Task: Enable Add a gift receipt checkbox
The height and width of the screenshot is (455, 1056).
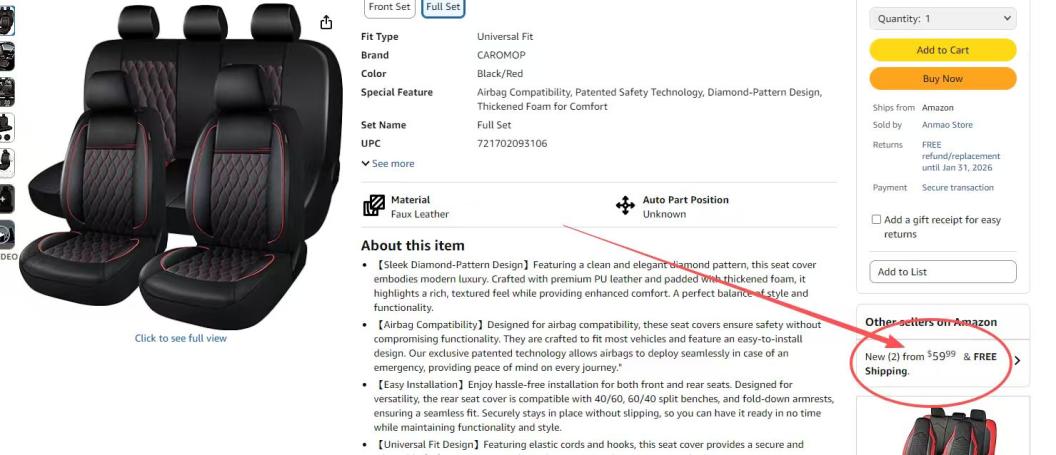Action: tap(876, 219)
